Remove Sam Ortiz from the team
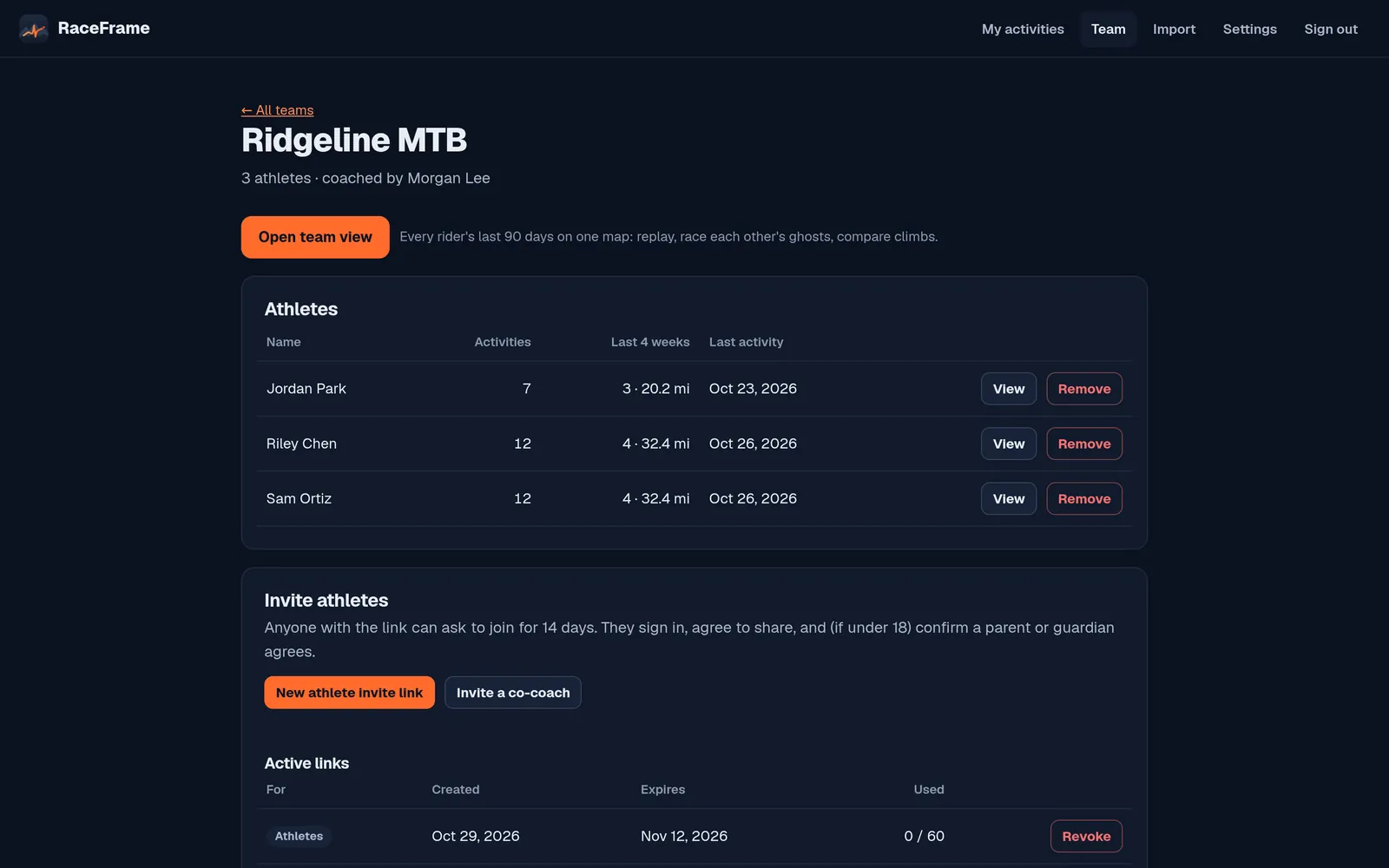The width and height of the screenshot is (1389, 868). [x=1083, y=498]
